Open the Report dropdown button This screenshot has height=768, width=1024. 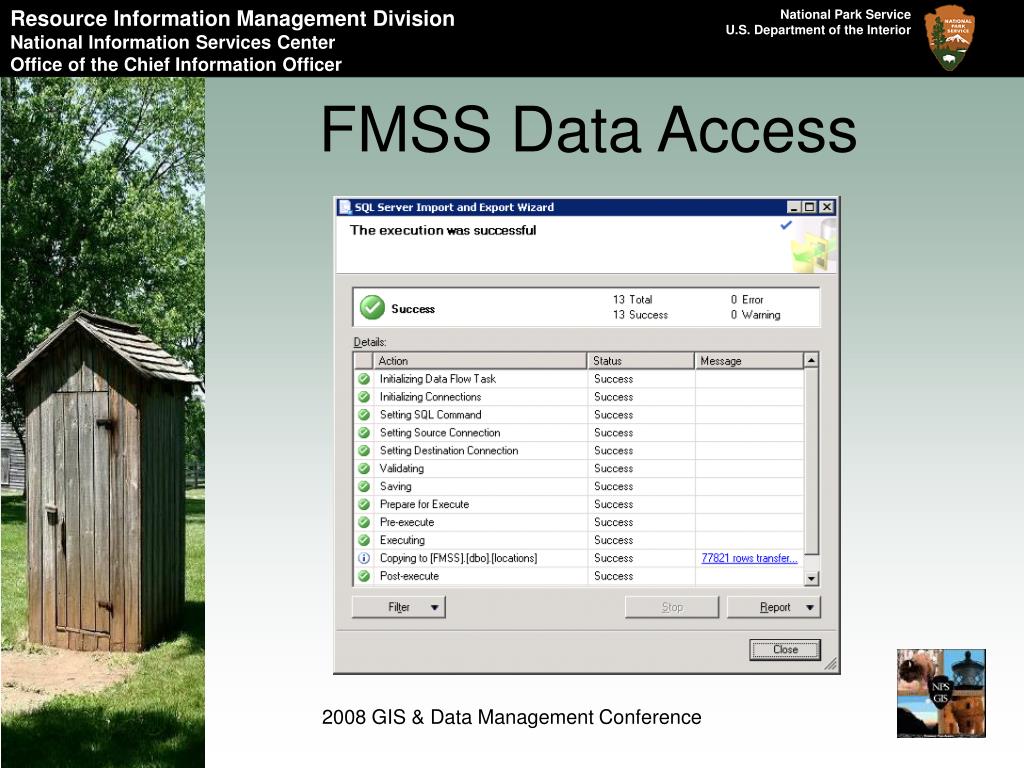[774, 607]
